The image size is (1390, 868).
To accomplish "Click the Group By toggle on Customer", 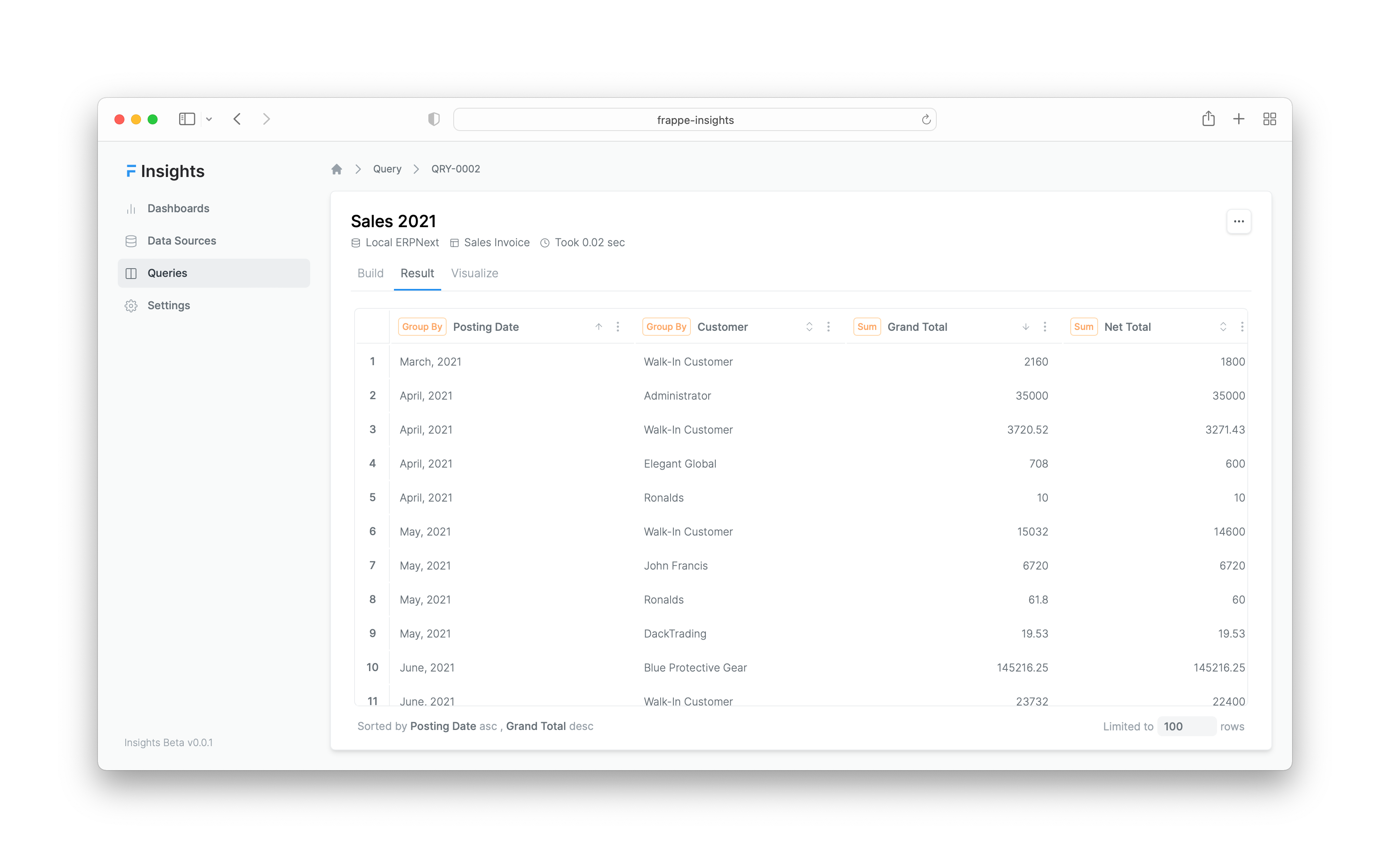I will 665,326.
